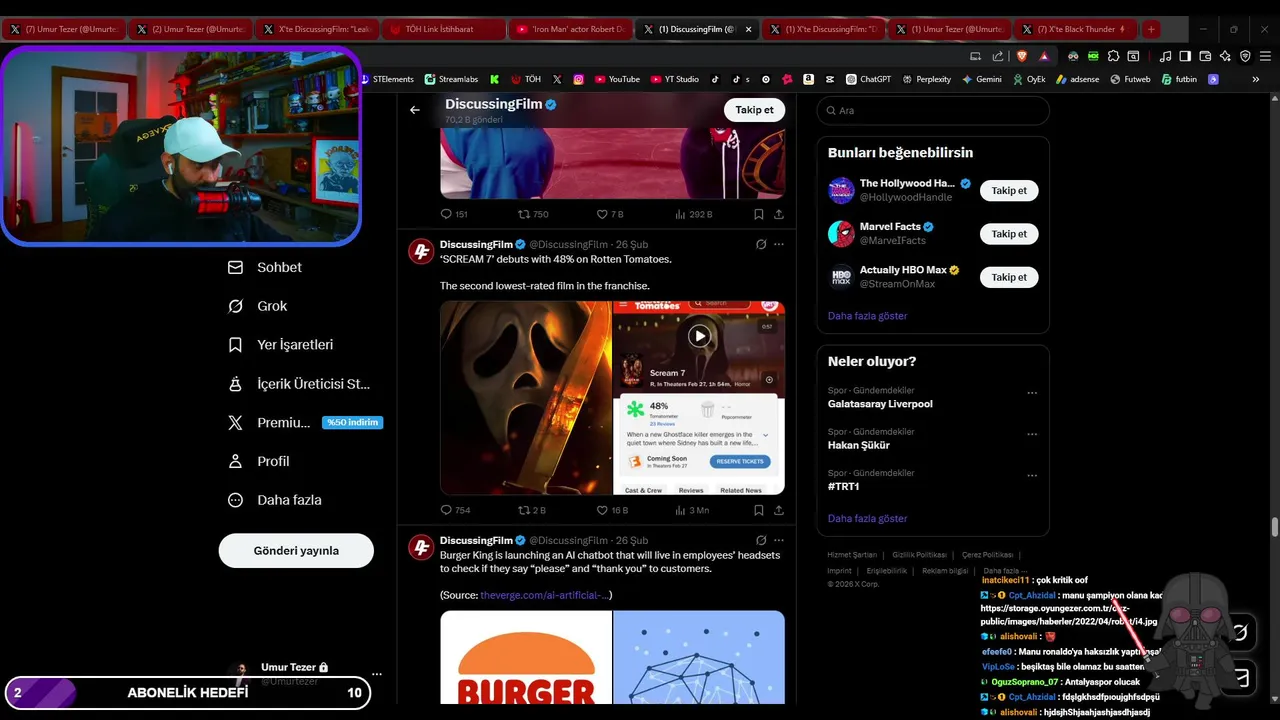Open more options on Burger King post
The height and width of the screenshot is (720, 1280).
coord(779,540)
